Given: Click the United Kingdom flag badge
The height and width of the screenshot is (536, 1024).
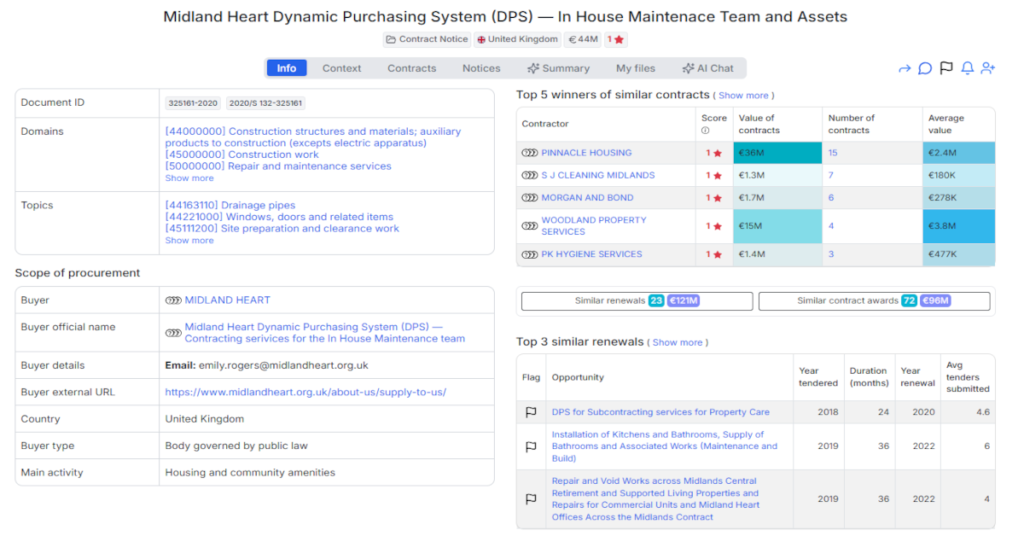Looking at the screenshot, I should coord(517,39).
